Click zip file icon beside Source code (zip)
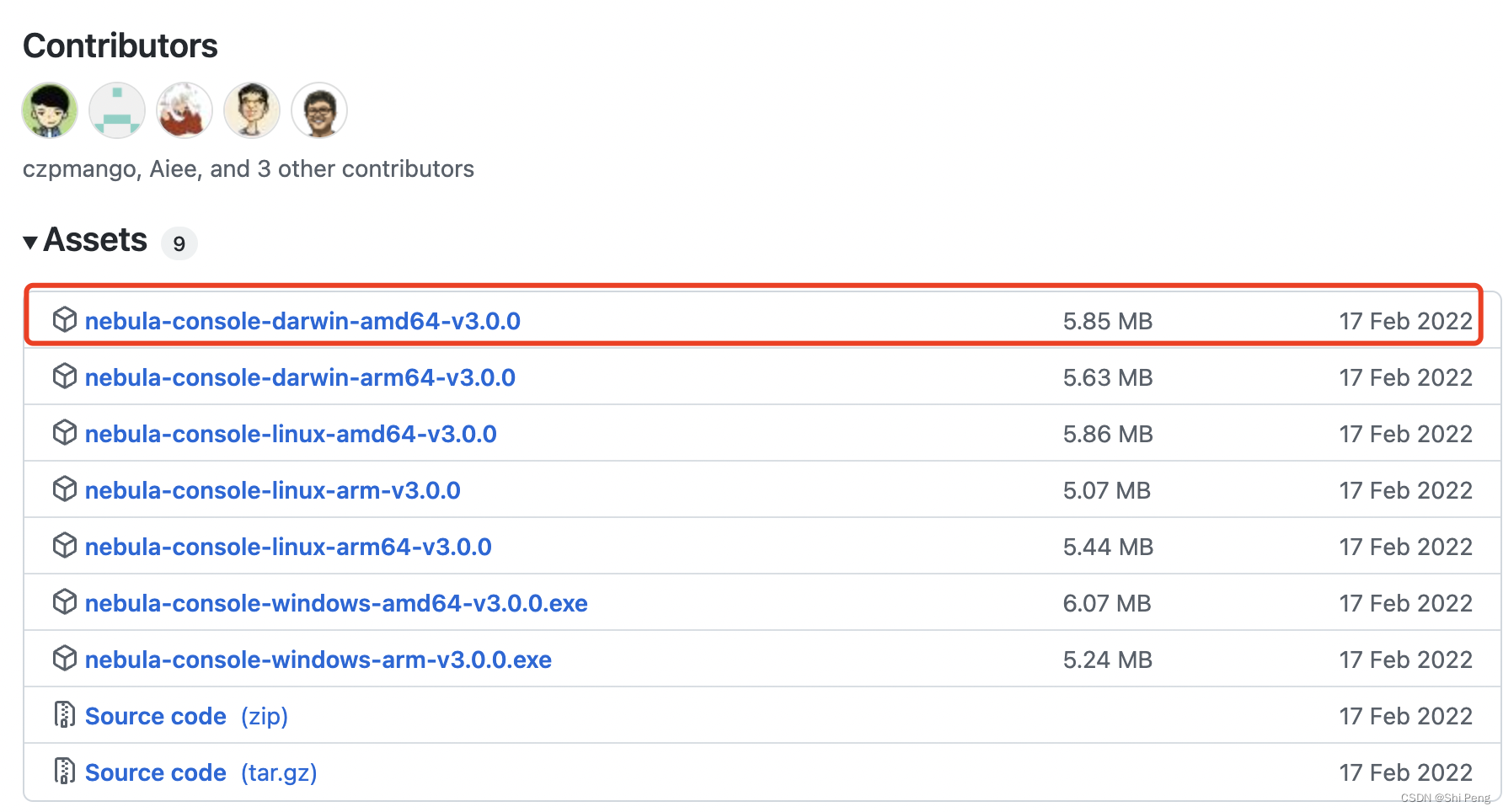 coord(65,714)
